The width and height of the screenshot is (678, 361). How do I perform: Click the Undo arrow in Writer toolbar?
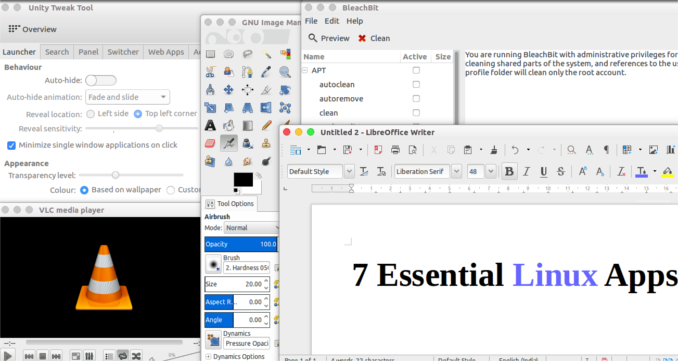pyautogui.click(x=515, y=150)
